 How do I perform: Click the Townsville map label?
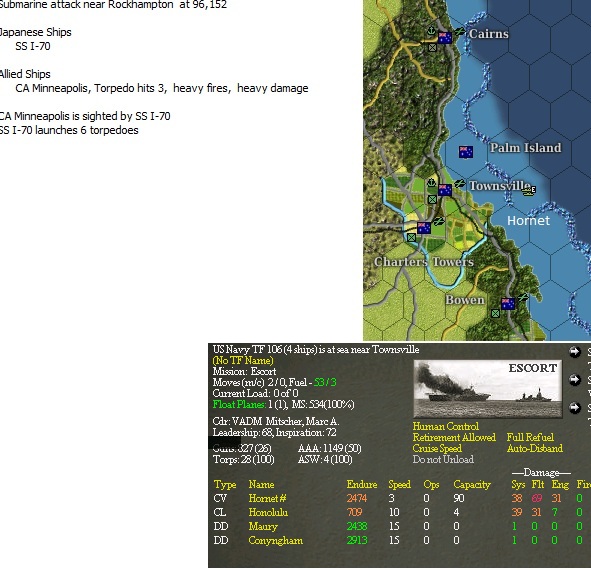(500, 185)
